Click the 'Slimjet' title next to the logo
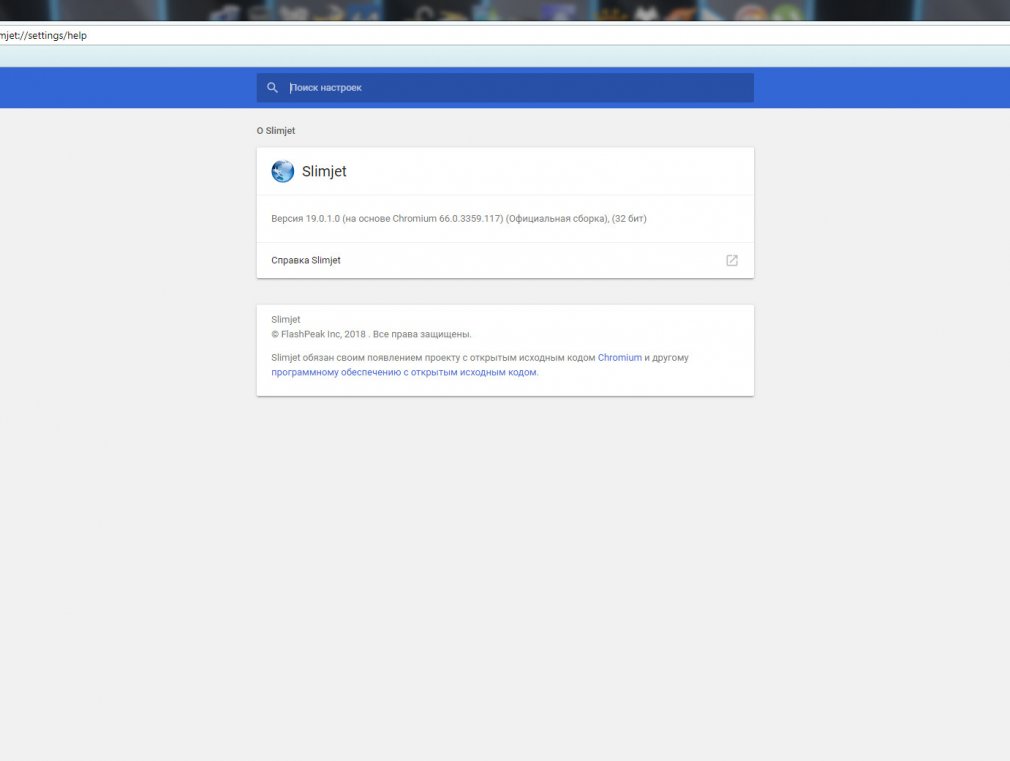Image resolution: width=1010 pixels, height=761 pixels. tap(324, 171)
